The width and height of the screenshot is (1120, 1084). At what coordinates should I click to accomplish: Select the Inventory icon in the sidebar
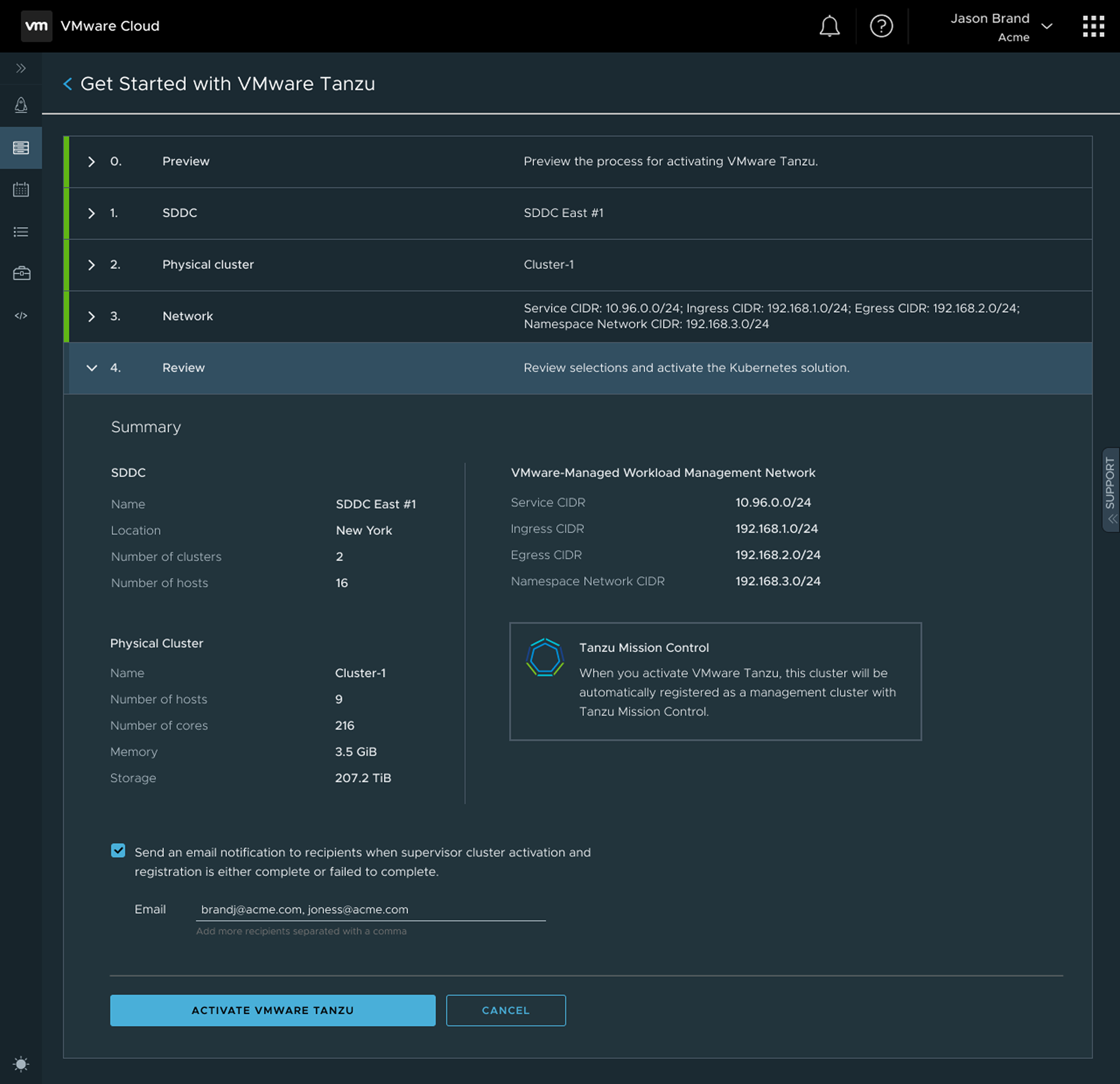pyautogui.click(x=21, y=148)
